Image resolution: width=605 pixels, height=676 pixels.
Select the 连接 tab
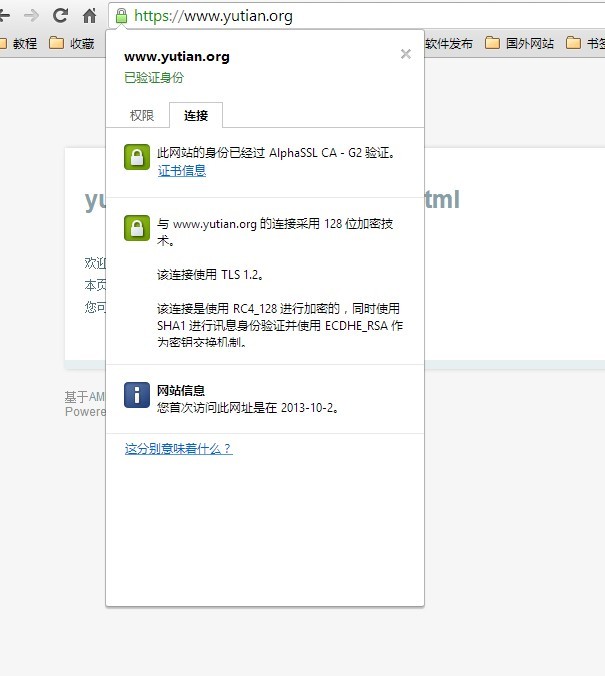196,115
